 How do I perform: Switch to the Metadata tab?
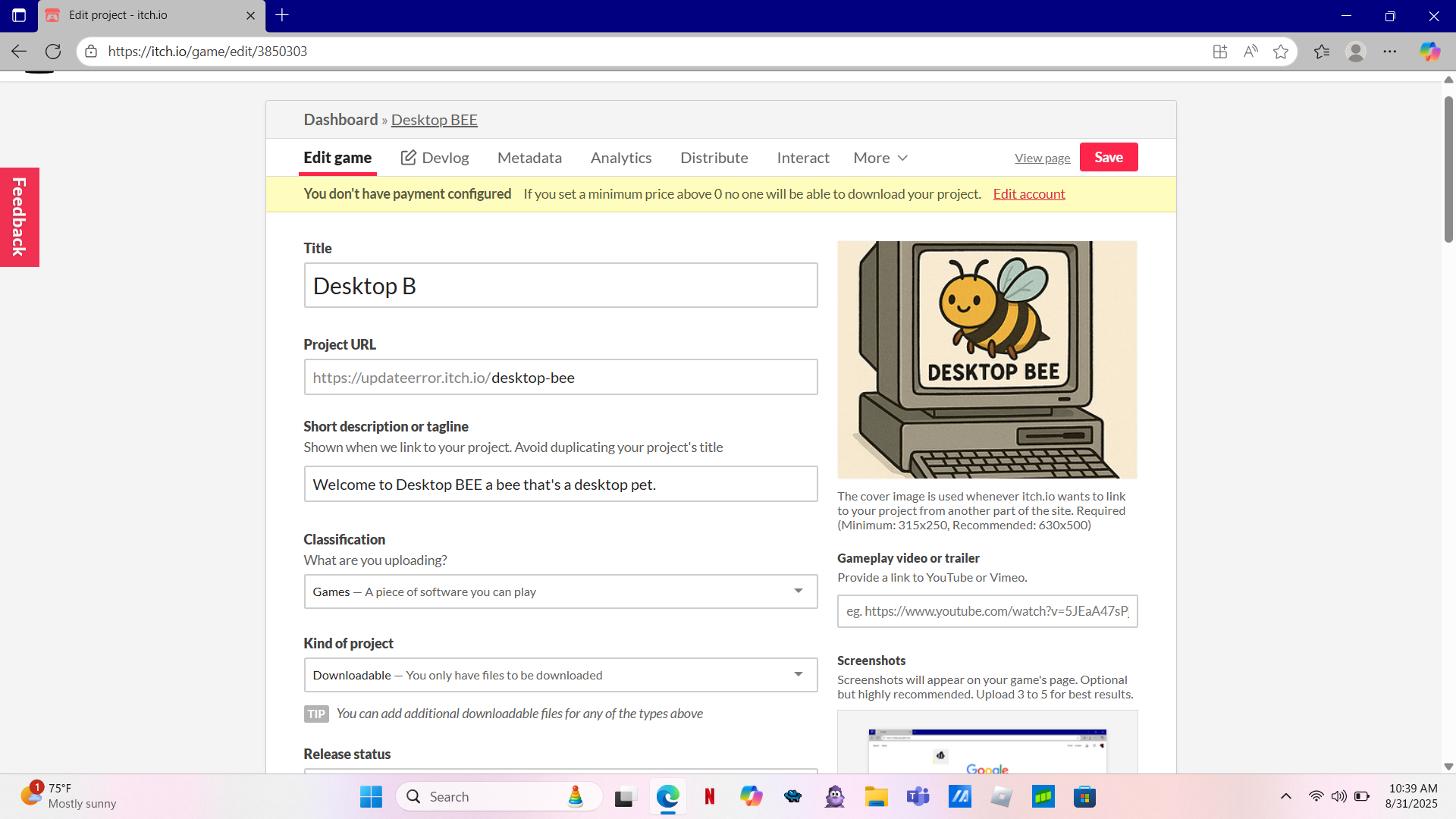tap(529, 158)
